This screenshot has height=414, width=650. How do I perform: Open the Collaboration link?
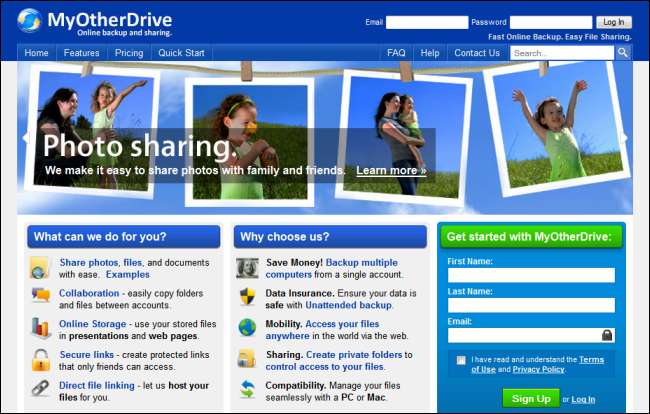[89, 293]
